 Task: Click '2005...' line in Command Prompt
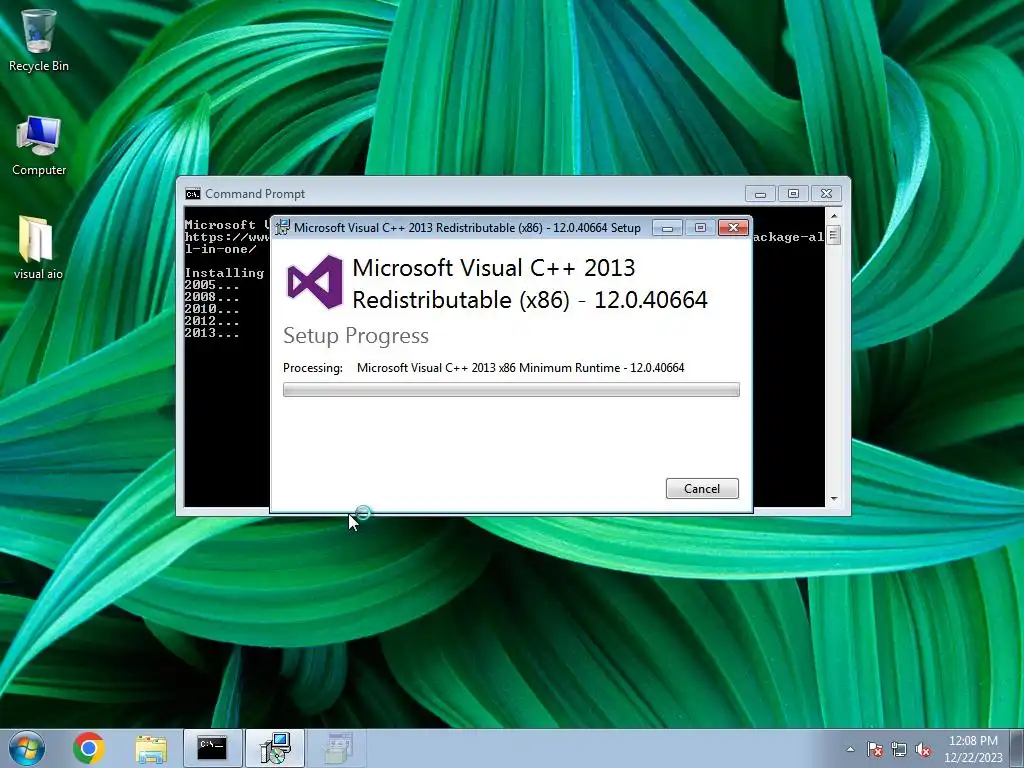212,285
